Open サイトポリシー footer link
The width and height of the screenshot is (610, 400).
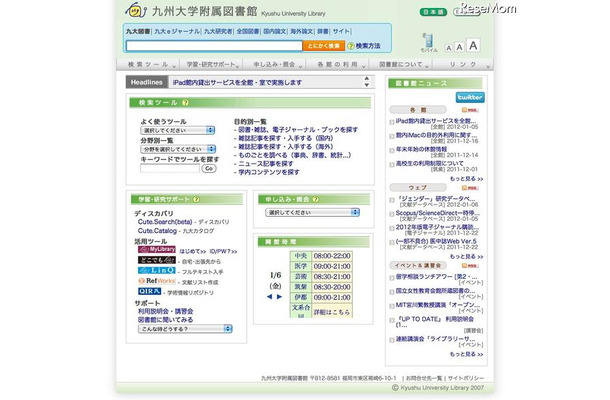466,378
